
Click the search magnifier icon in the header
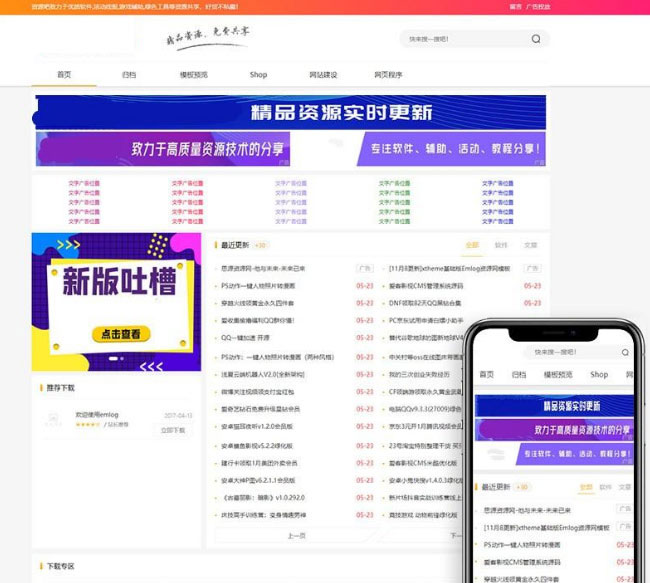coord(535,40)
